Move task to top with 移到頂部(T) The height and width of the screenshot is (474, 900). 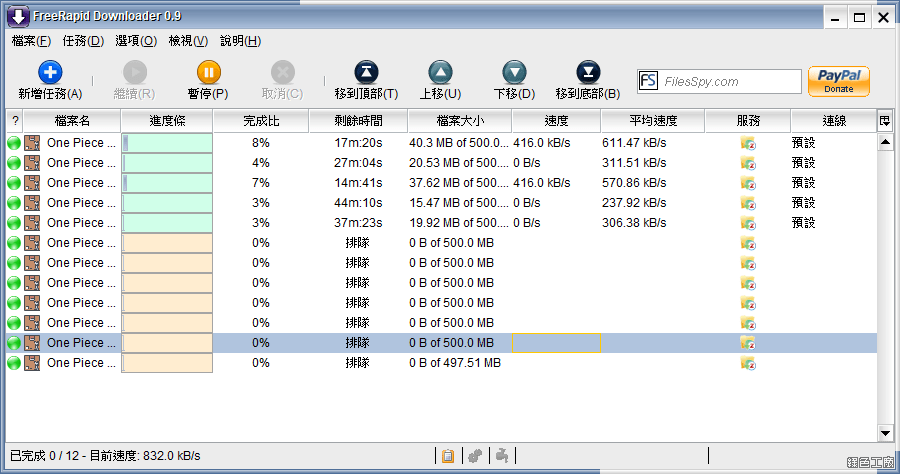point(366,72)
